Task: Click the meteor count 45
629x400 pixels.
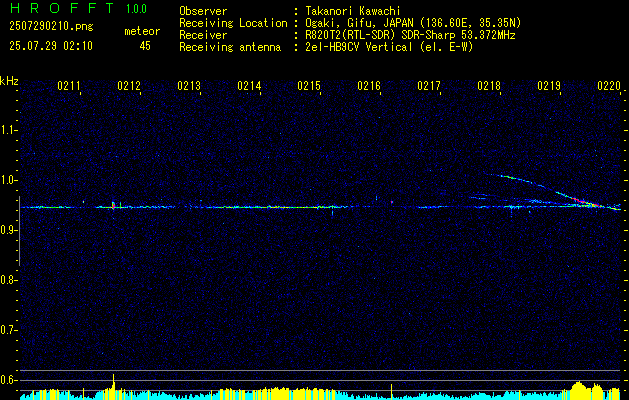Action: pyautogui.click(x=145, y=46)
